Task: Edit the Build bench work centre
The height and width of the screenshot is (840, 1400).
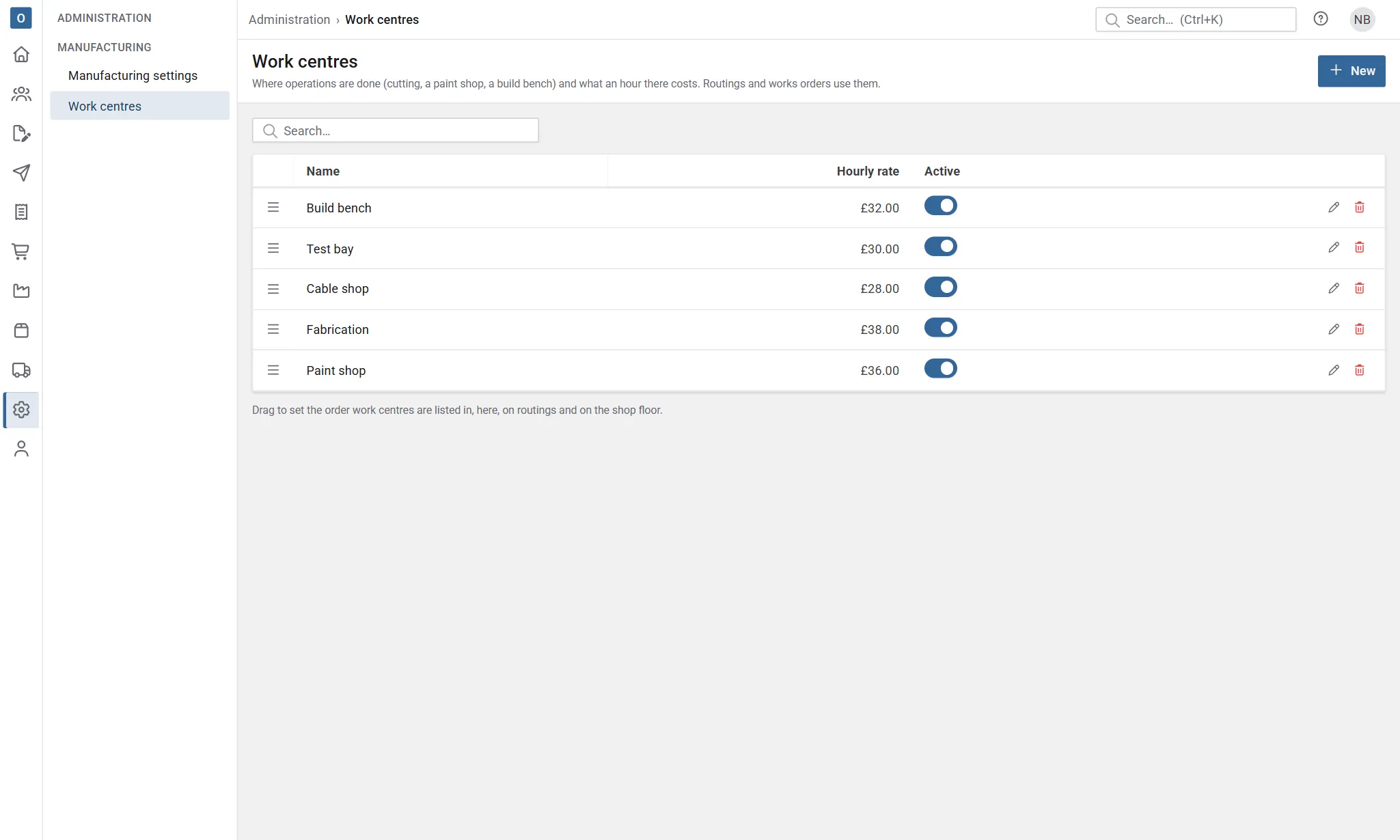Action: 1333,208
